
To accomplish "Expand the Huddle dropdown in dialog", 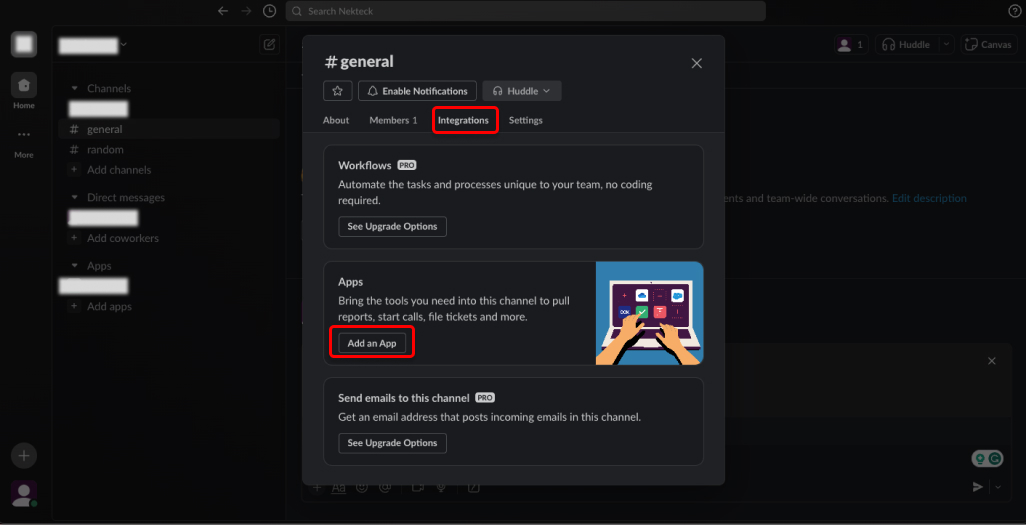I will [x=547, y=91].
